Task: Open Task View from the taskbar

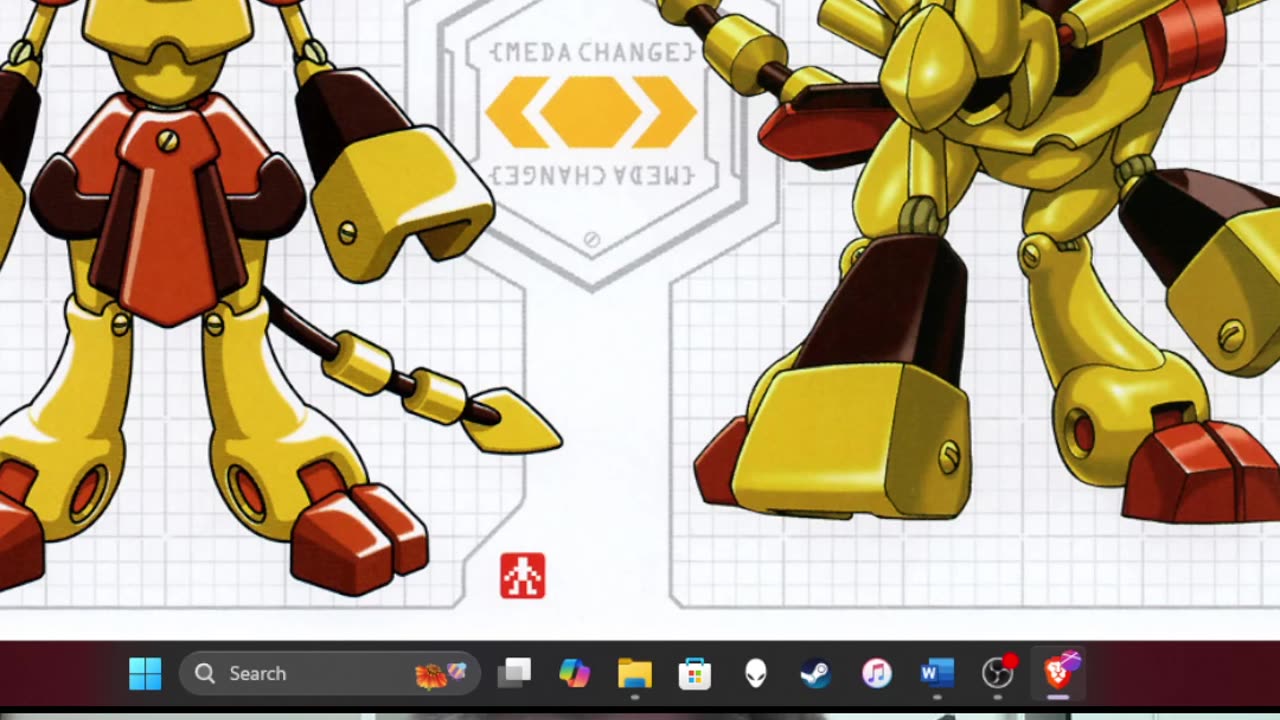Action: (515, 674)
